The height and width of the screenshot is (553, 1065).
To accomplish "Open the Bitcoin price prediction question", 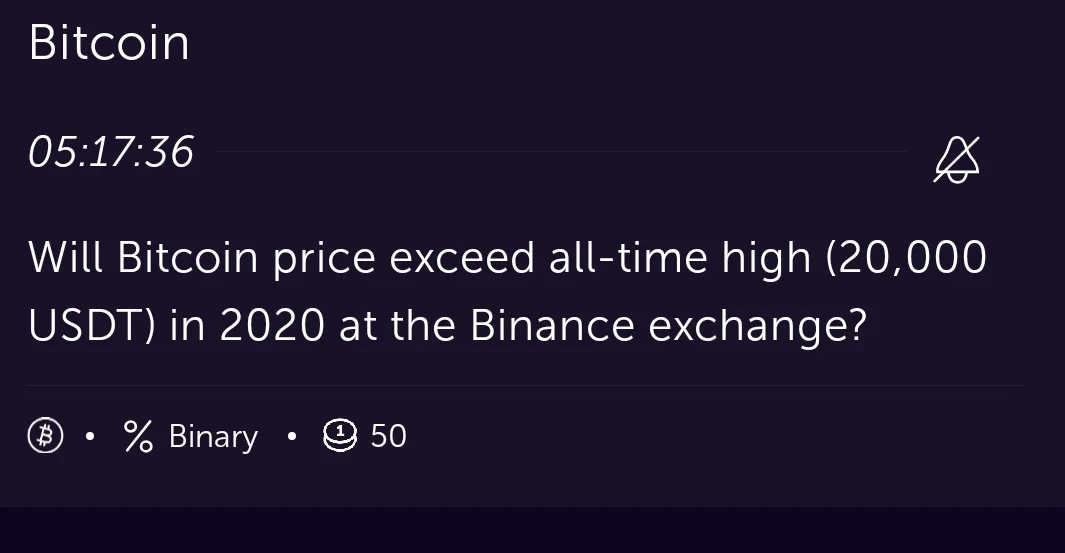I will (507, 291).
